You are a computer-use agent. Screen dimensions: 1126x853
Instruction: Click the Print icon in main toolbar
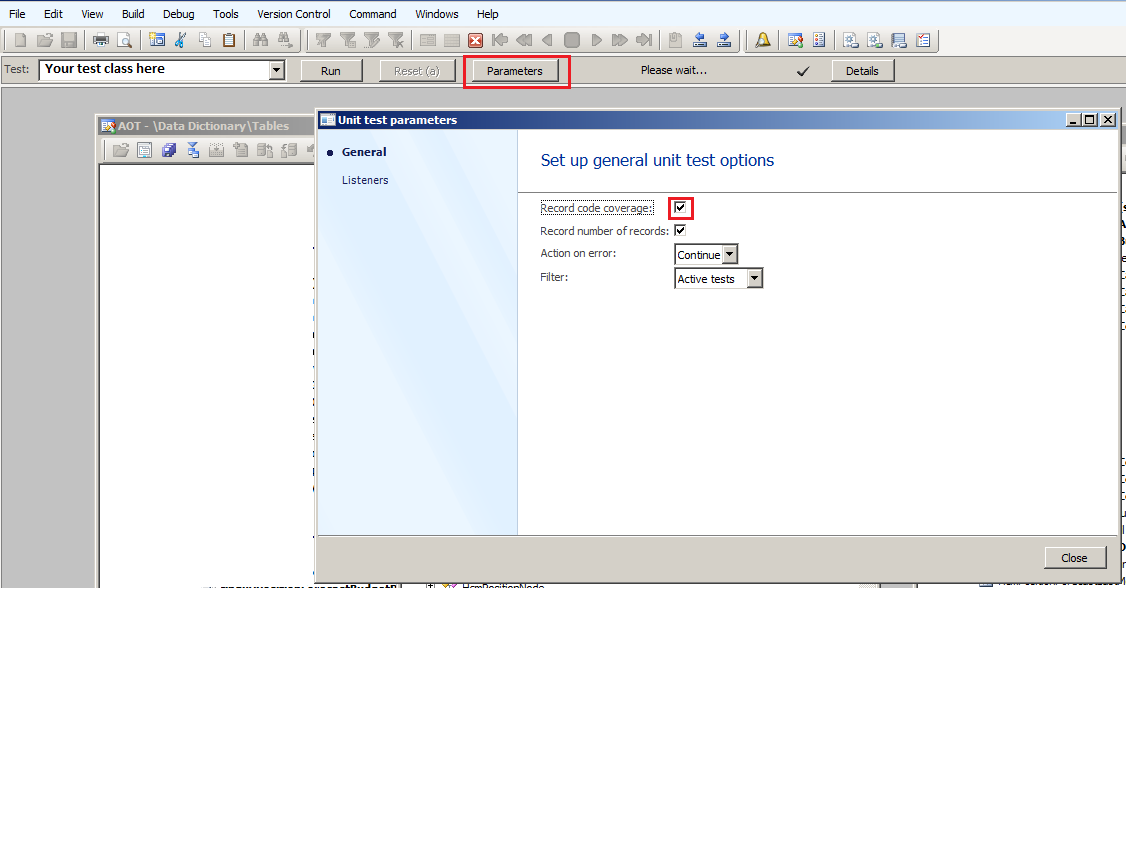(101, 40)
